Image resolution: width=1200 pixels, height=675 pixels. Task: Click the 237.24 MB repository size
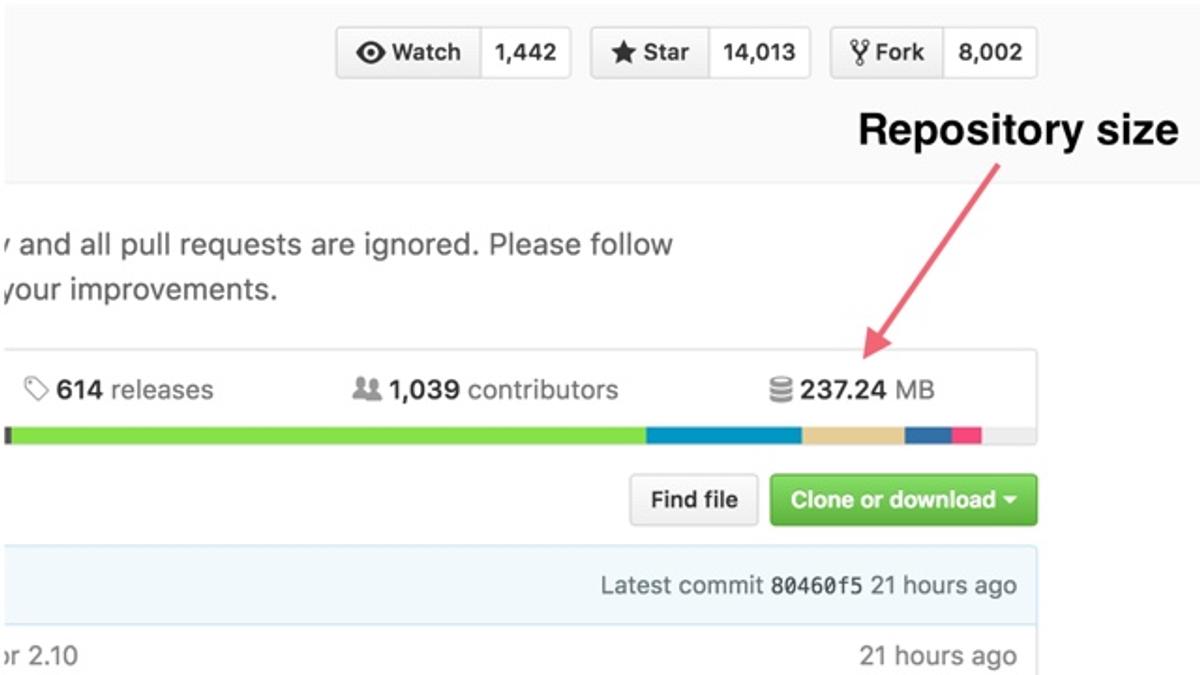[x=866, y=389]
